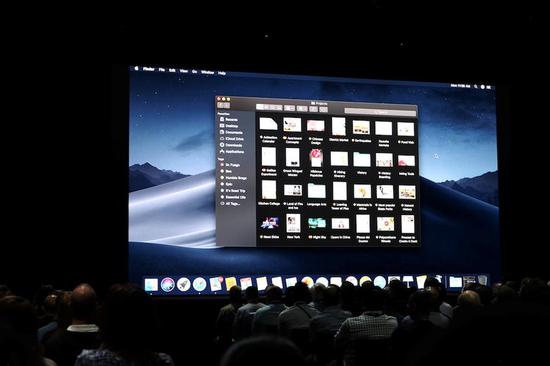This screenshot has height=366, width=550.
Task: Click the Spotlight search icon in menu bar
Action: [476, 86]
